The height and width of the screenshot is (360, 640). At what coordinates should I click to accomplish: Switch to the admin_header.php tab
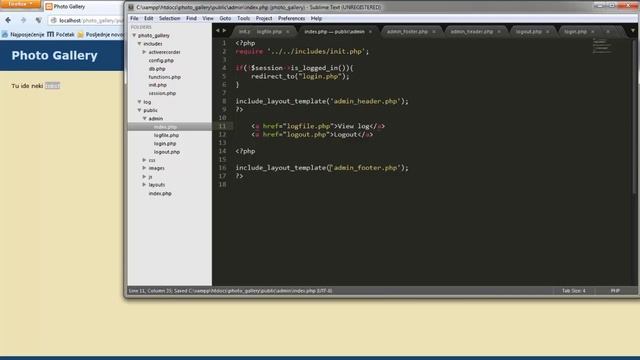pos(472,31)
